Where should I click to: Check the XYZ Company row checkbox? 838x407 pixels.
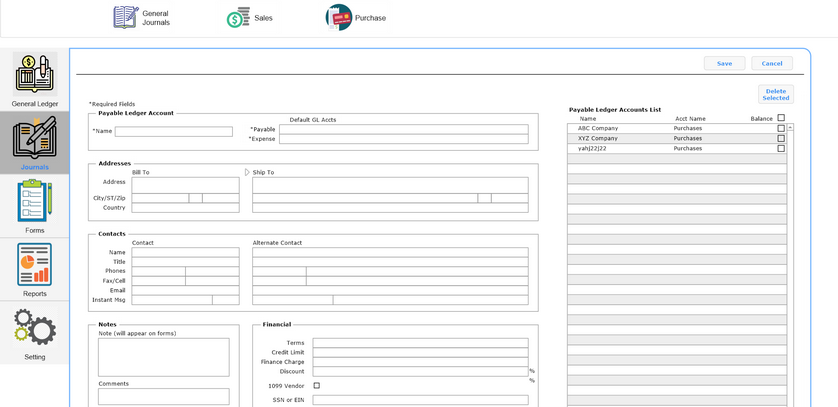pos(781,139)
